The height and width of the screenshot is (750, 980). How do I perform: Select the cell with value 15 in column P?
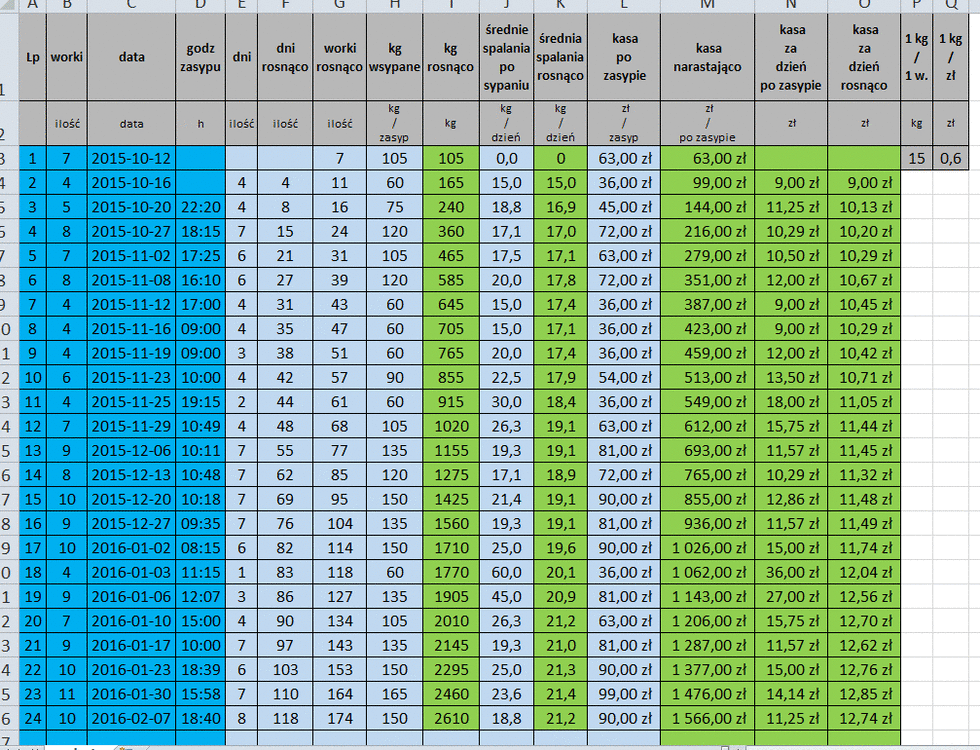coord(915,158)
